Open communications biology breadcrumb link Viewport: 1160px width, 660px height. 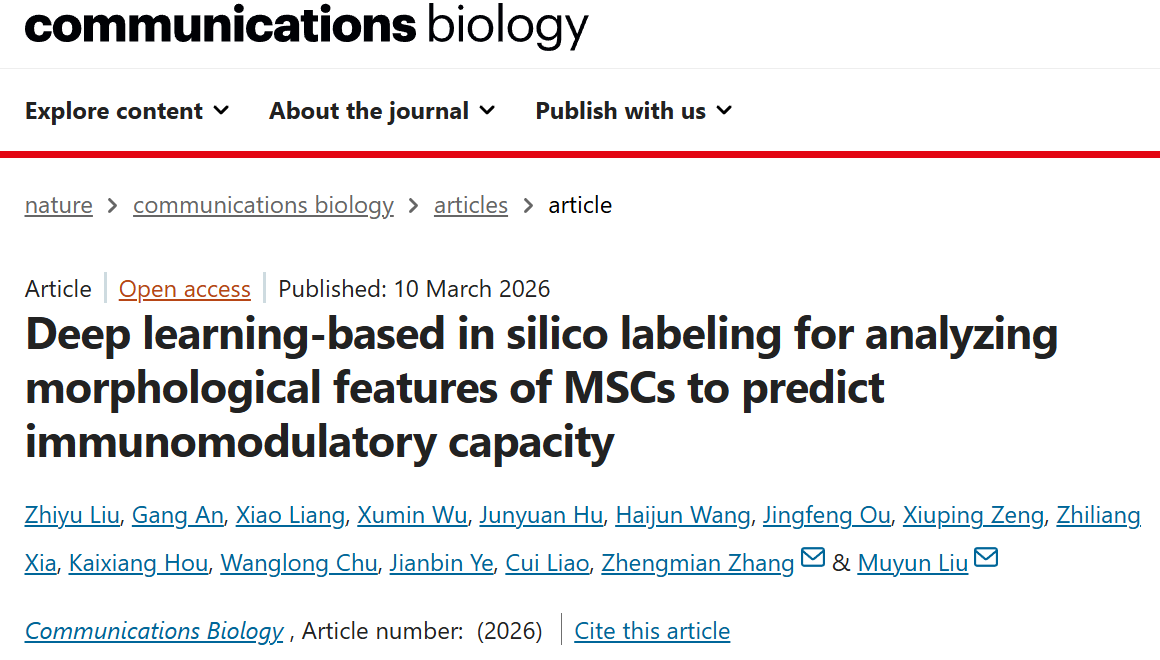[263, 205]
